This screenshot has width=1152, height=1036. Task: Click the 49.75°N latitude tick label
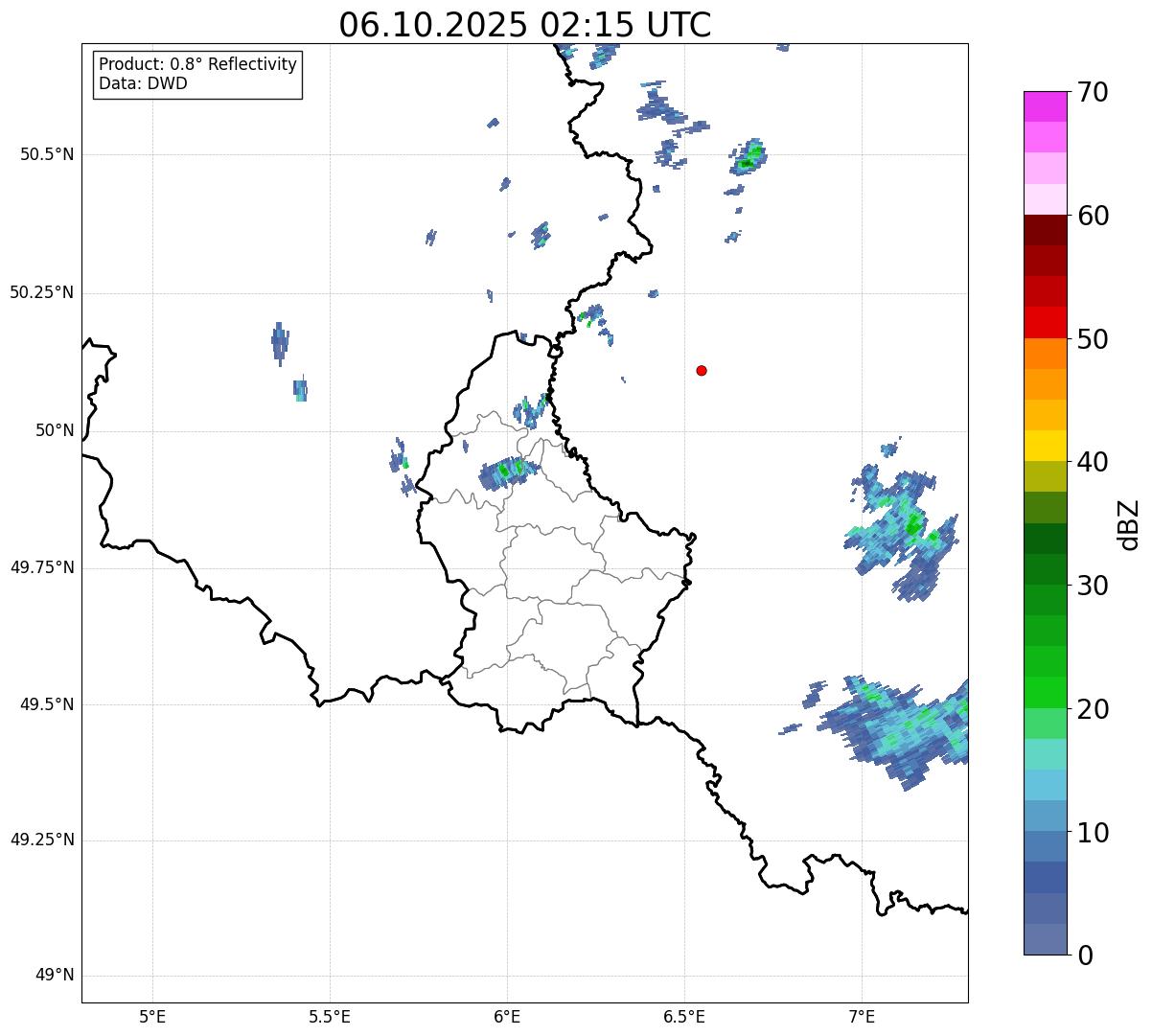pos(42,567)
